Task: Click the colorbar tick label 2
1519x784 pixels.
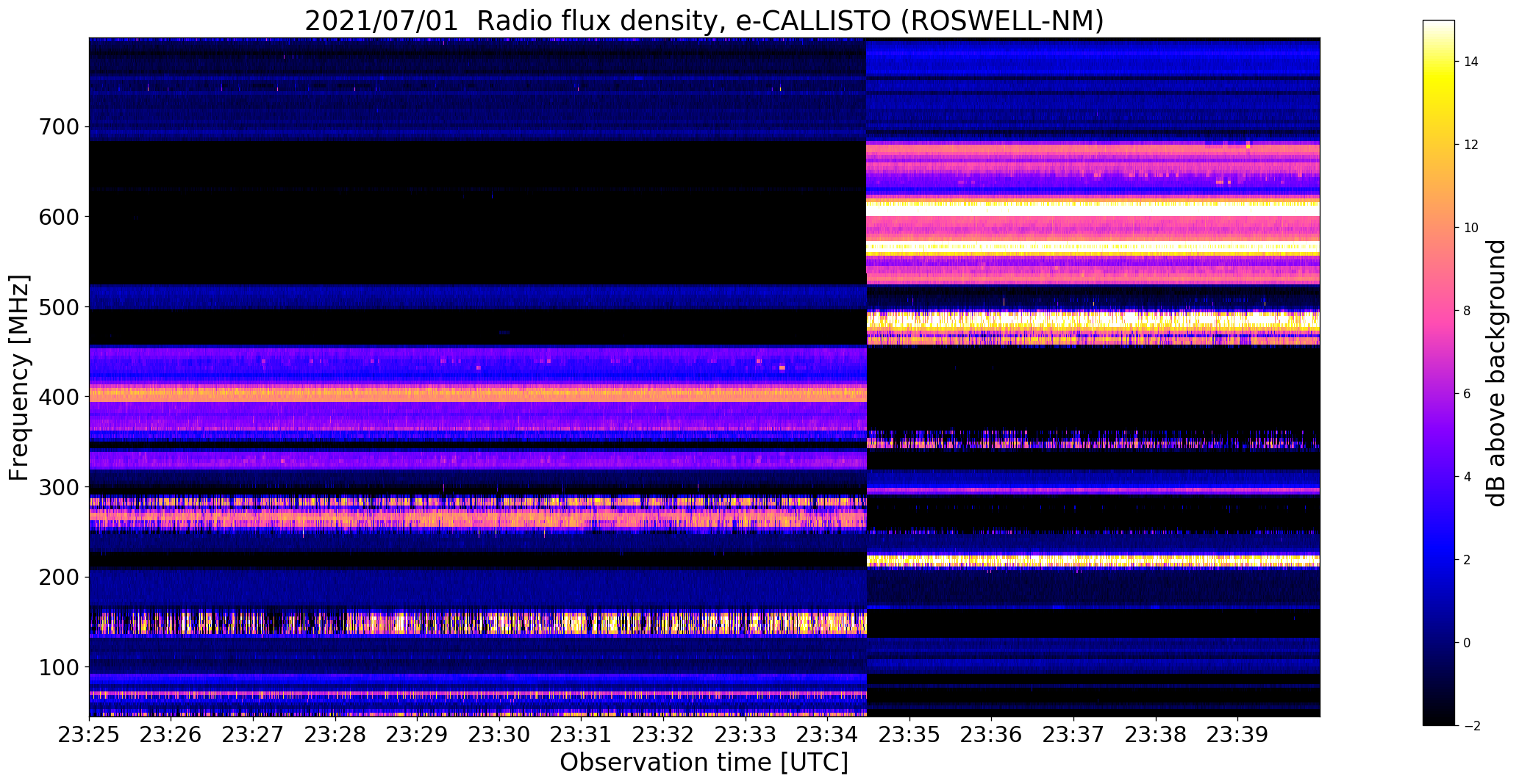Action: click(x=1468, y=560)
